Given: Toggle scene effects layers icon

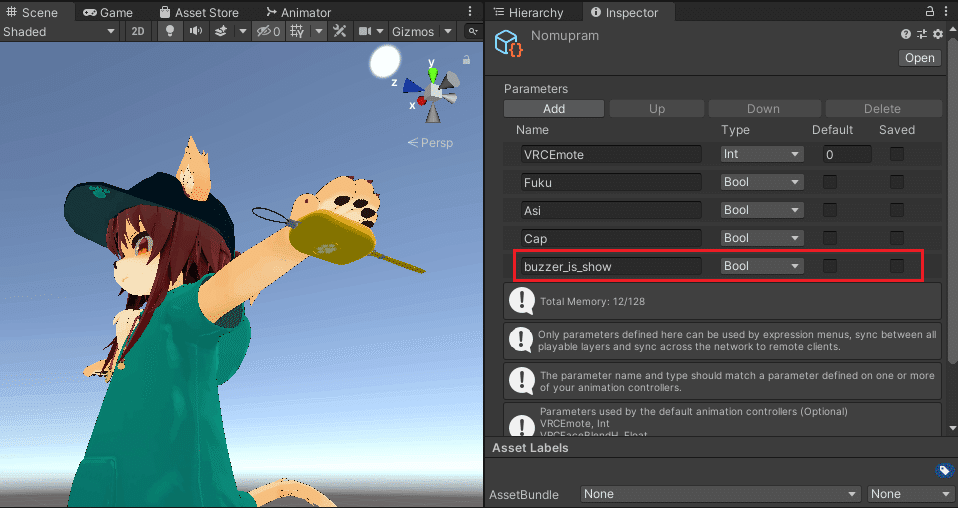Looking at the screenshot, I should click(221, 31).
